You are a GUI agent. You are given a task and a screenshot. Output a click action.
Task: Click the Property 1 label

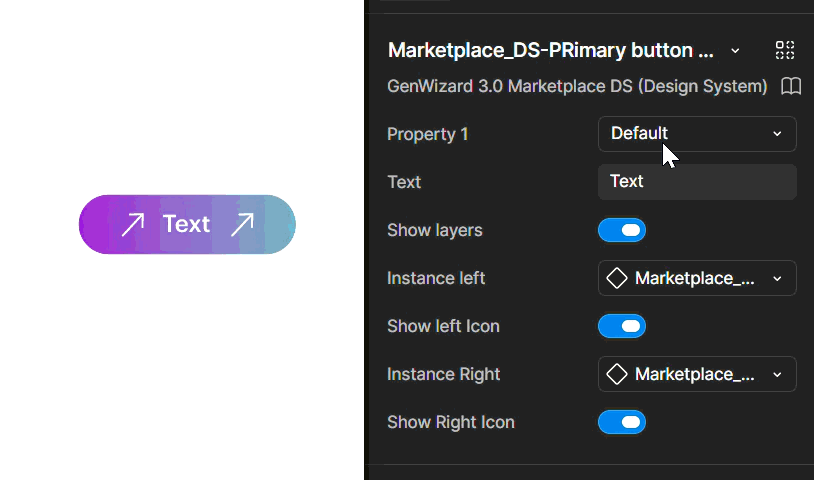point(428,134)
